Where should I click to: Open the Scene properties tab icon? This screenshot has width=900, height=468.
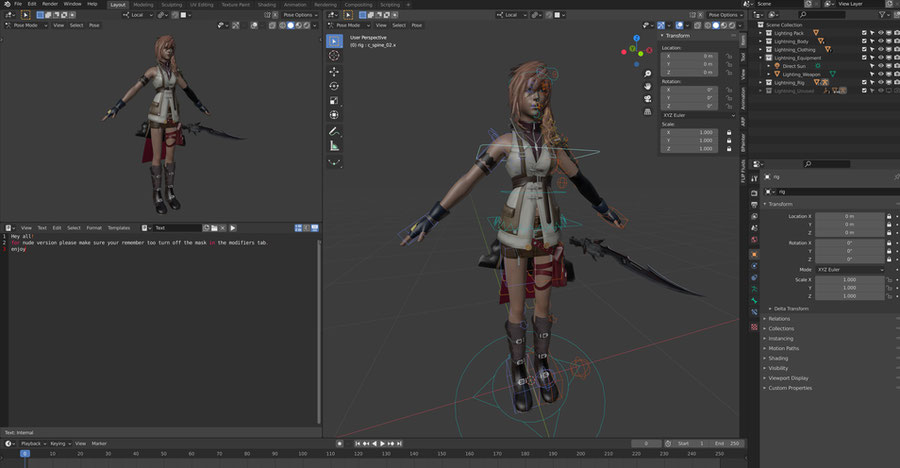(x=754, y=228)
